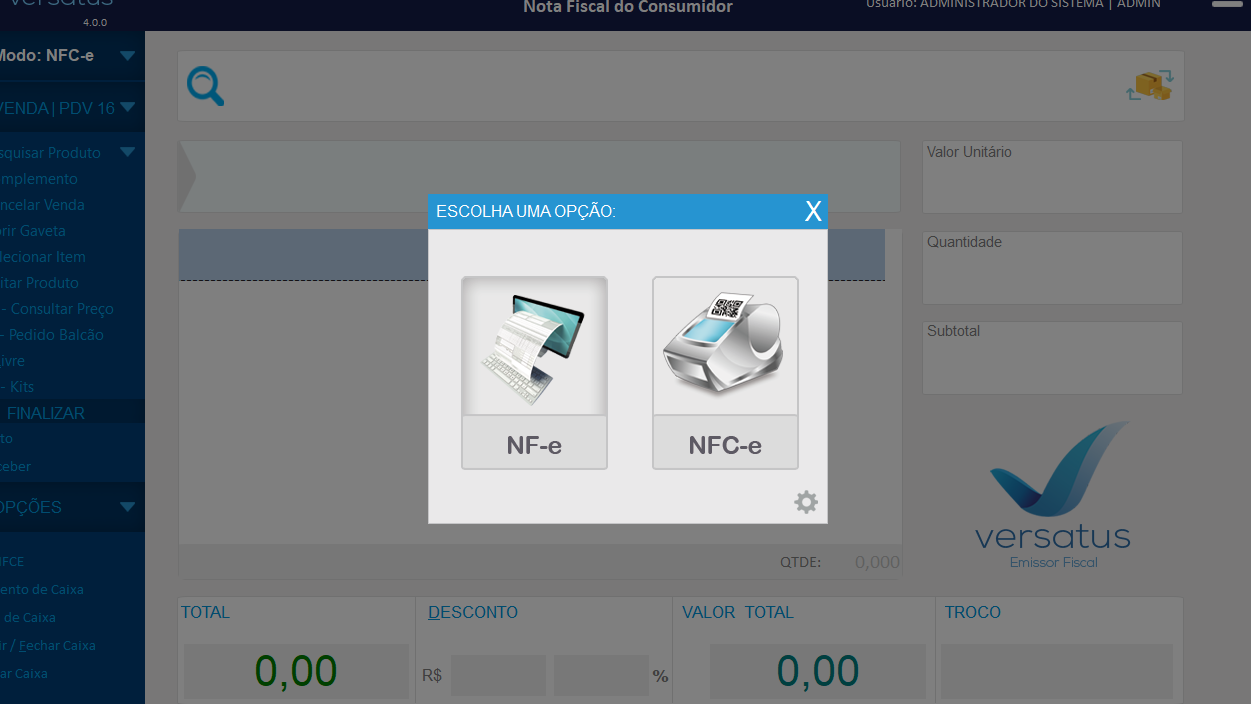Click the Desconto percentage input field
The height and width of the screenshot is (704, 1251).
600,675
